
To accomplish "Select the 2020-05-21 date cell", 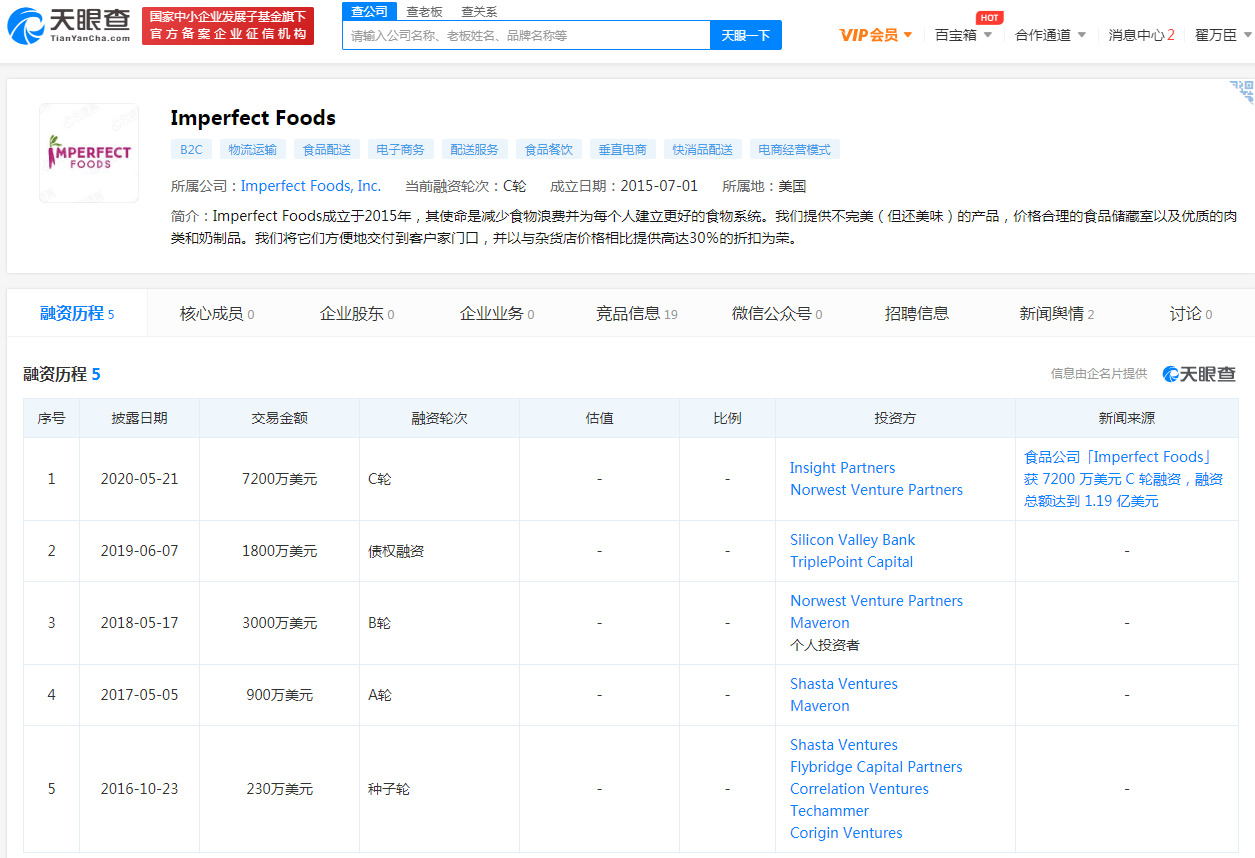I will click(x=139, y=479).
